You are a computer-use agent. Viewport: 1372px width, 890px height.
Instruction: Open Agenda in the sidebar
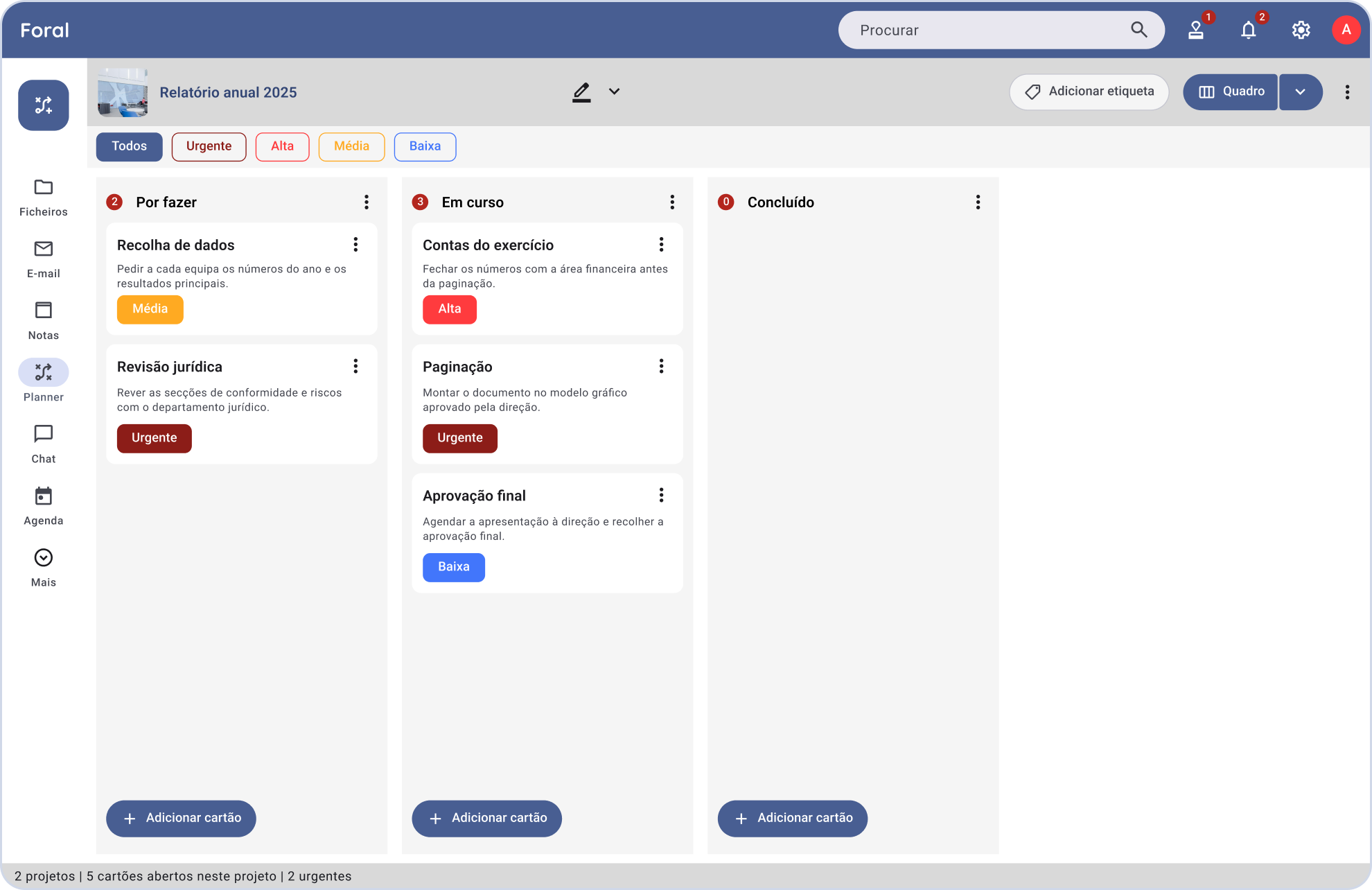43,506
